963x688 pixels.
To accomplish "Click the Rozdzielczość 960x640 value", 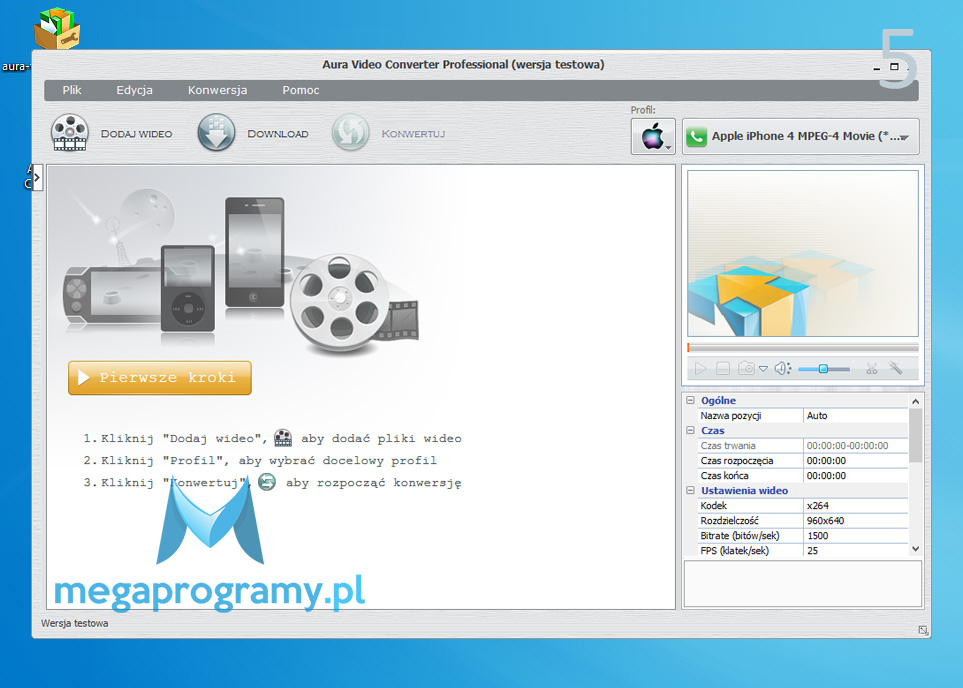I will pos(856,520).
